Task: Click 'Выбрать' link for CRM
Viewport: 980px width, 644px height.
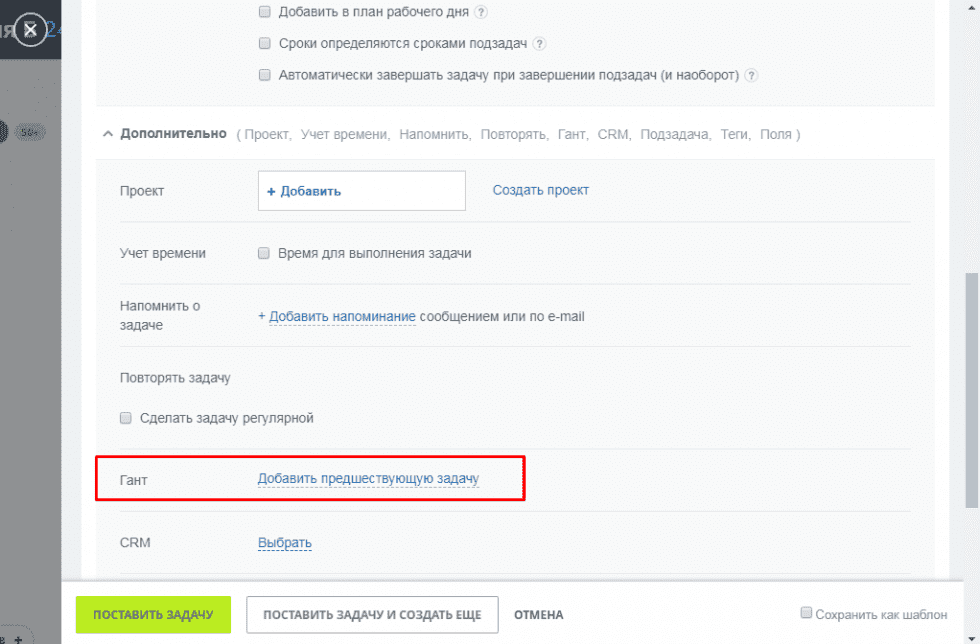Action: point(285,543)
